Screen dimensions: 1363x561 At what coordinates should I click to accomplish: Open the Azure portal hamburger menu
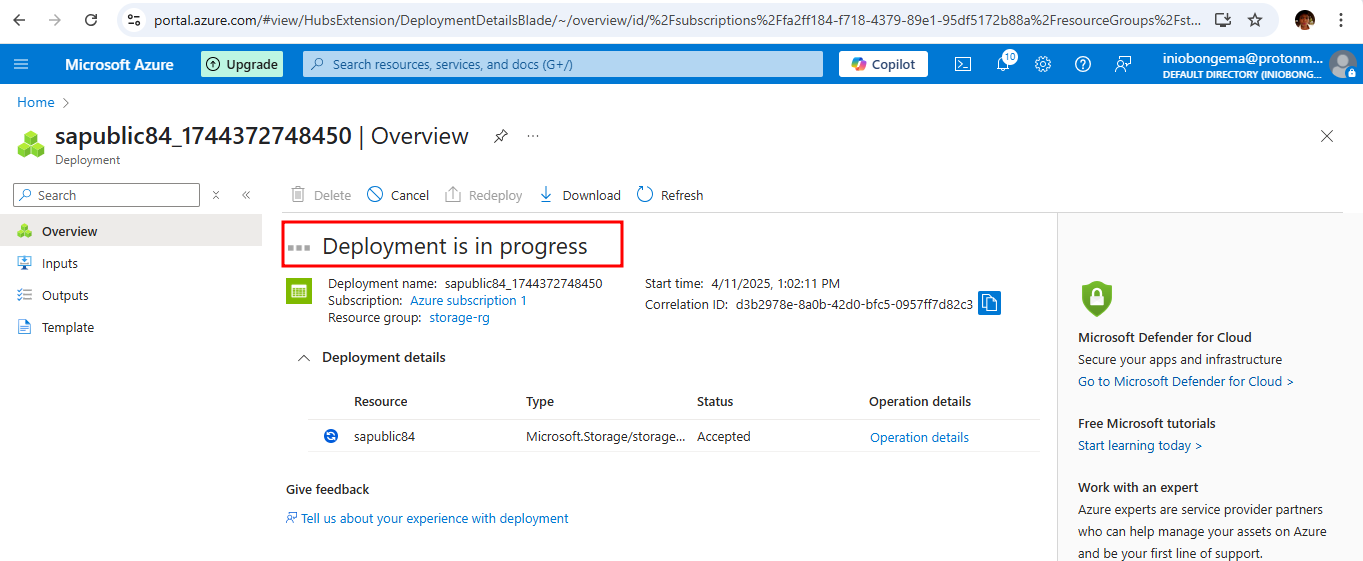pyautogui.click(x=21, y=64)
